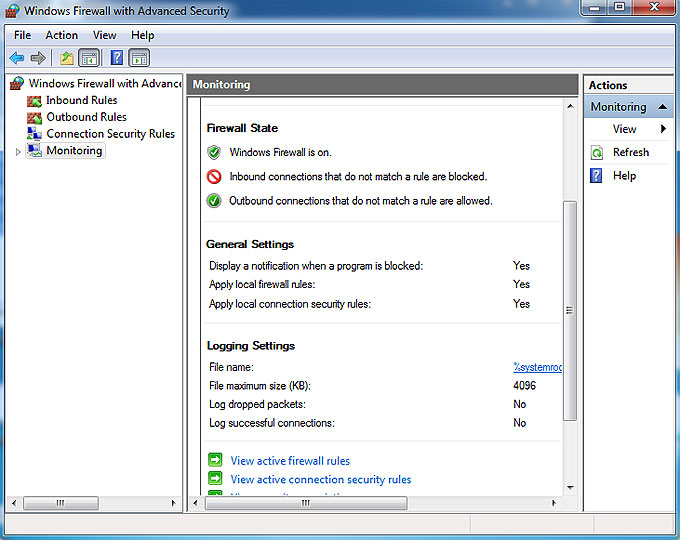Toggle the Show/Hide Action Pane icon
The width and height of the screenshot is (680, 540).
[139, 58]
